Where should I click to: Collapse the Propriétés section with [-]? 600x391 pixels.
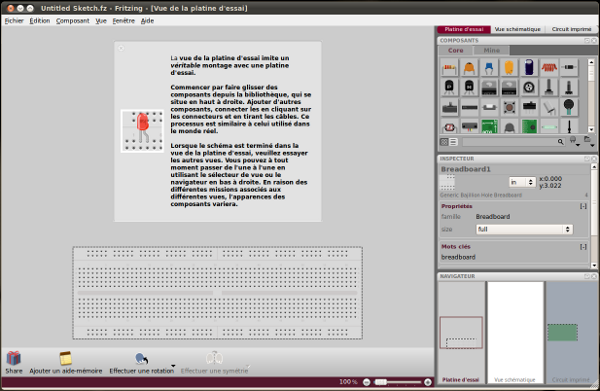click(583, 206)
